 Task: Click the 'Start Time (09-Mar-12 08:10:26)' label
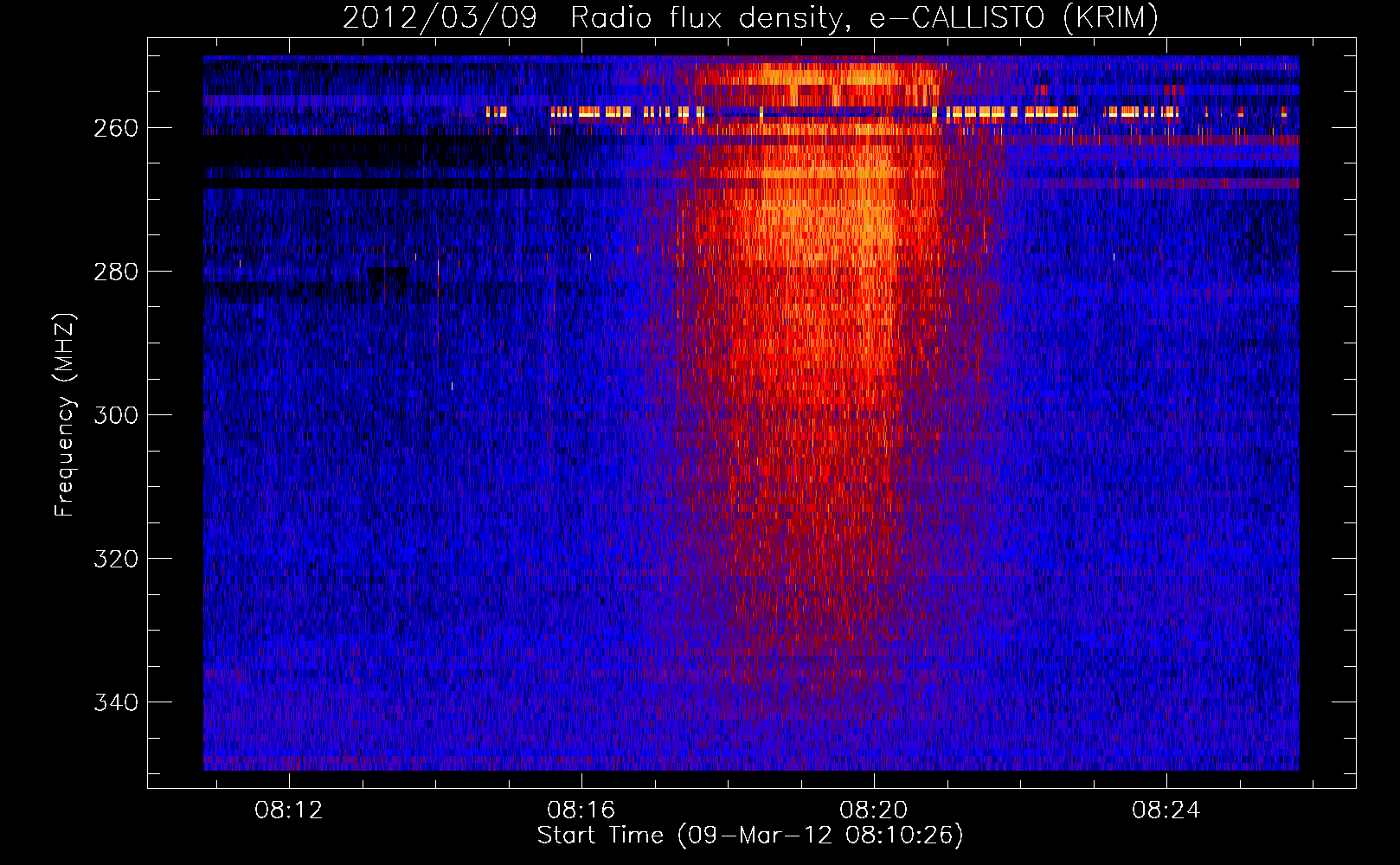coord(750,836)
